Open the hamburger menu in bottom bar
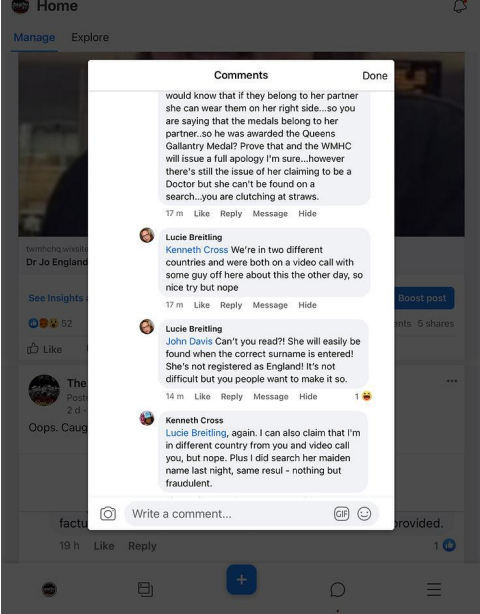 click(434, 589)
